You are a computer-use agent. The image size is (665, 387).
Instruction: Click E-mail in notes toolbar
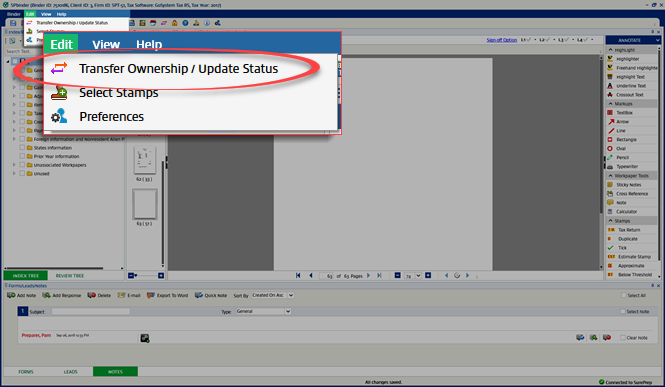(x=129, y=295)
